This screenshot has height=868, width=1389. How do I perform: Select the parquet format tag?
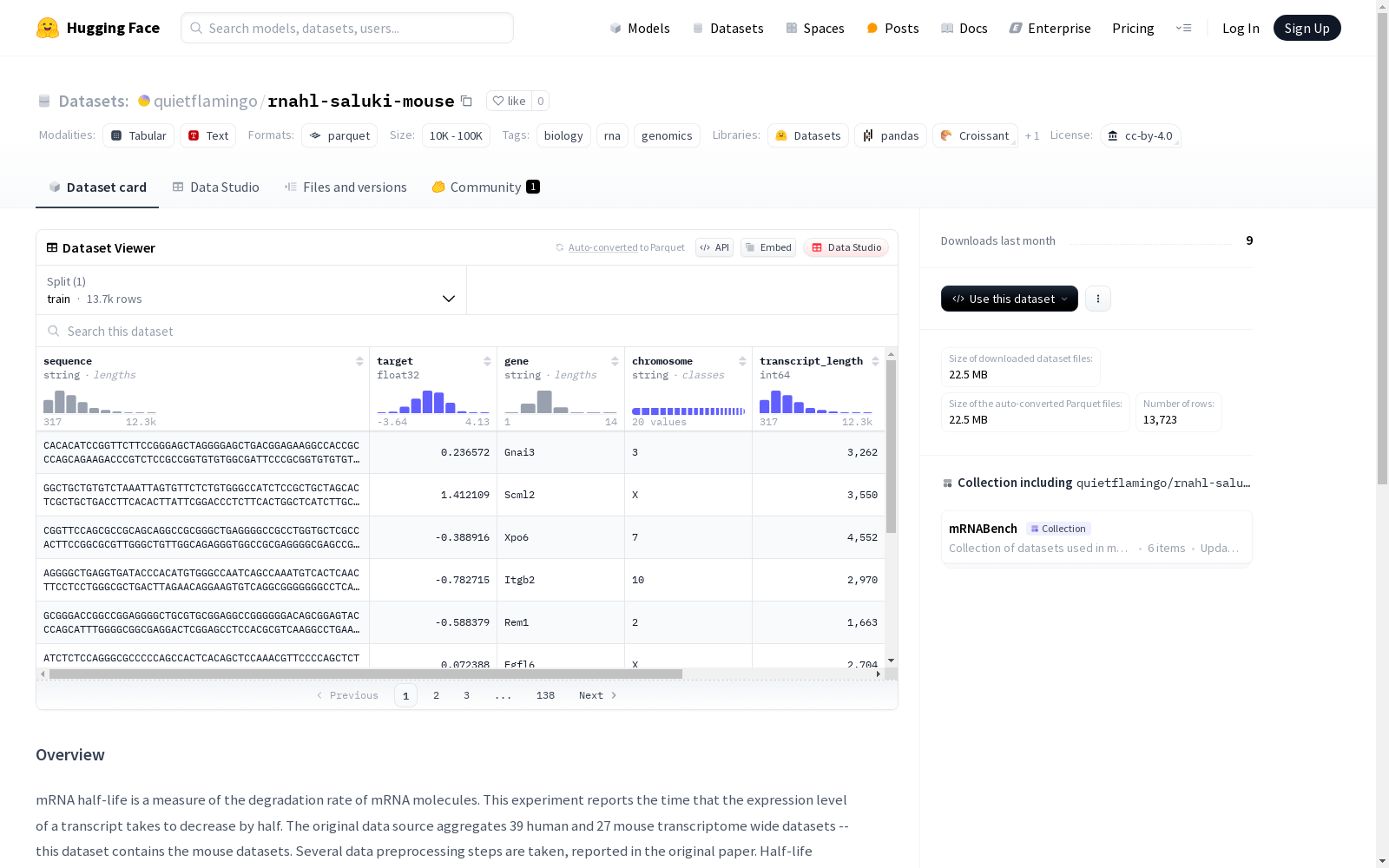tap(339, 135)
